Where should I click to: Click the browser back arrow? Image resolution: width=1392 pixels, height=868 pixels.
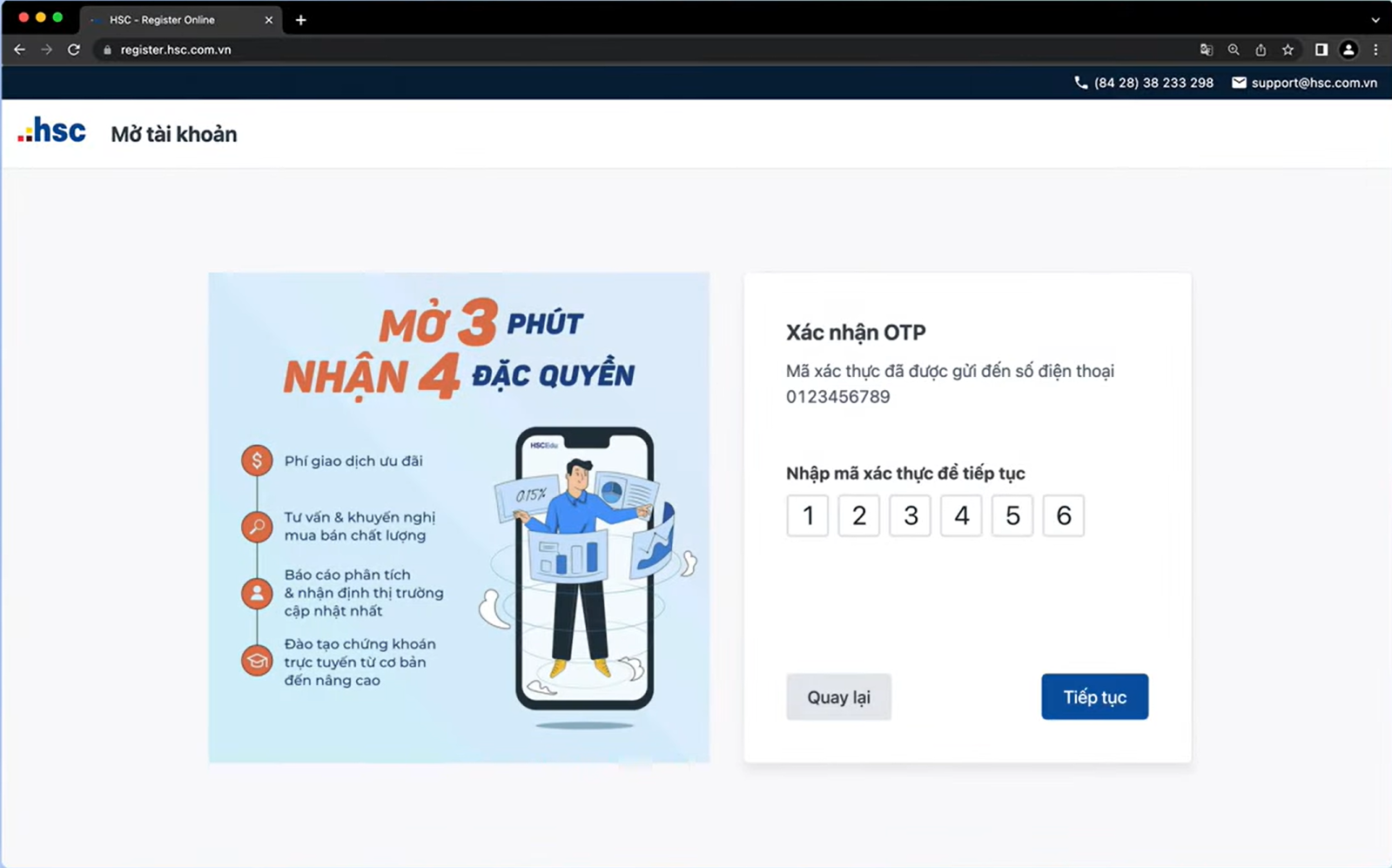[x=19, y=50]
